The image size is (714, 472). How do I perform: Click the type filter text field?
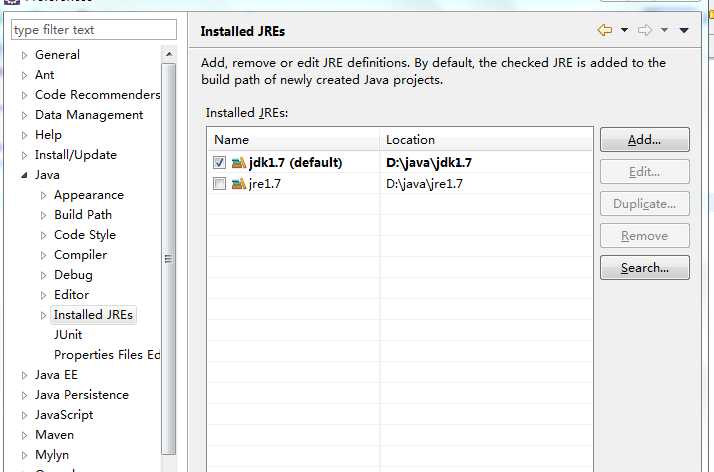(x=94, y=30)
